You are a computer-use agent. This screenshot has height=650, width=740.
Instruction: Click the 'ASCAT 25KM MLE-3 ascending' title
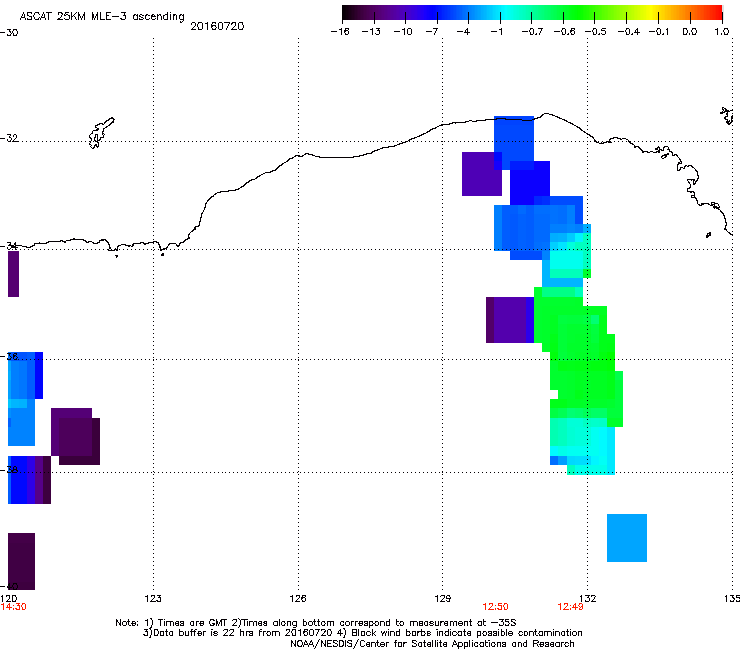point(102,17)
